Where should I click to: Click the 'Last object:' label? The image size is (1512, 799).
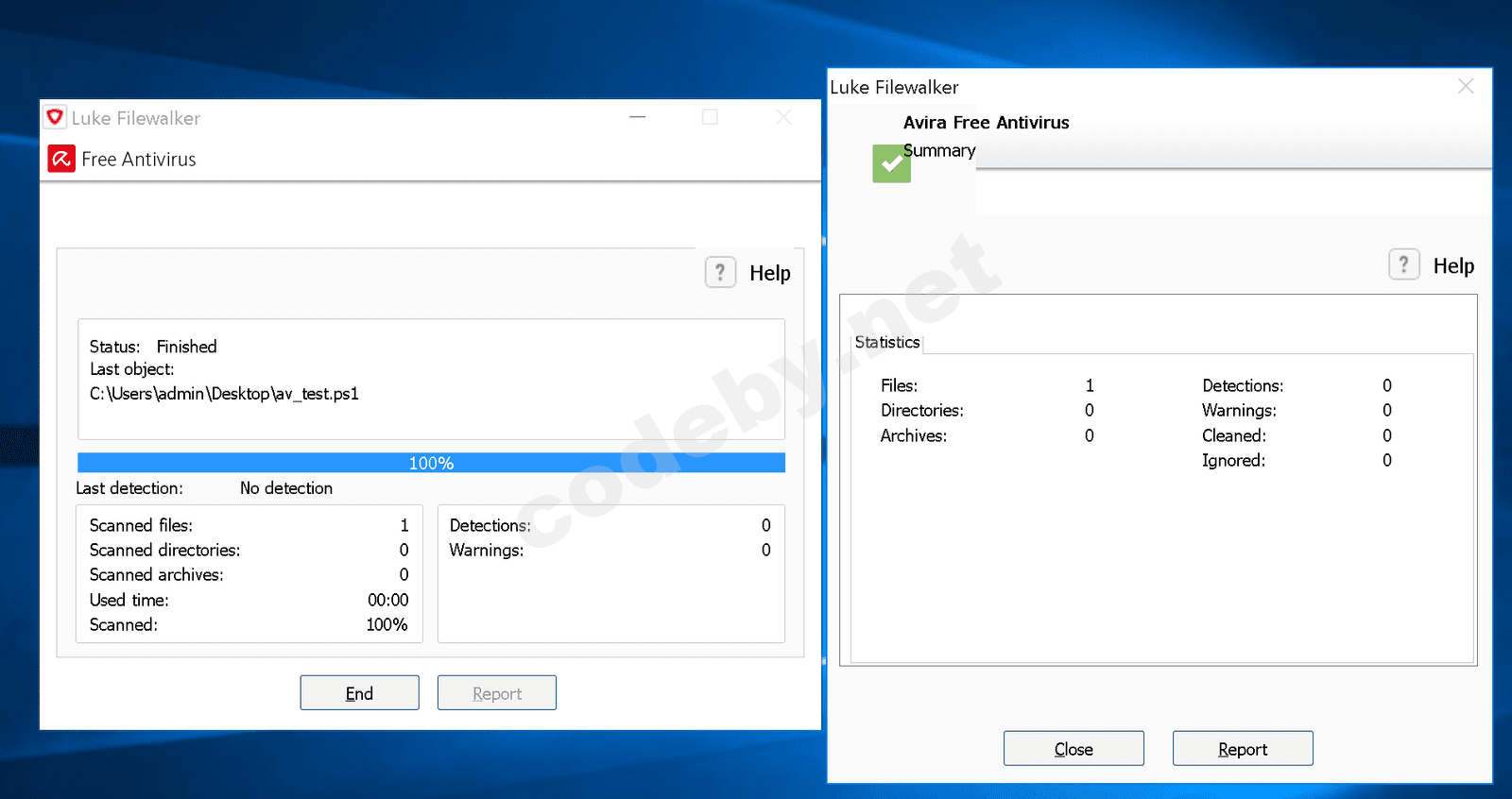click(x=132, y=369)
